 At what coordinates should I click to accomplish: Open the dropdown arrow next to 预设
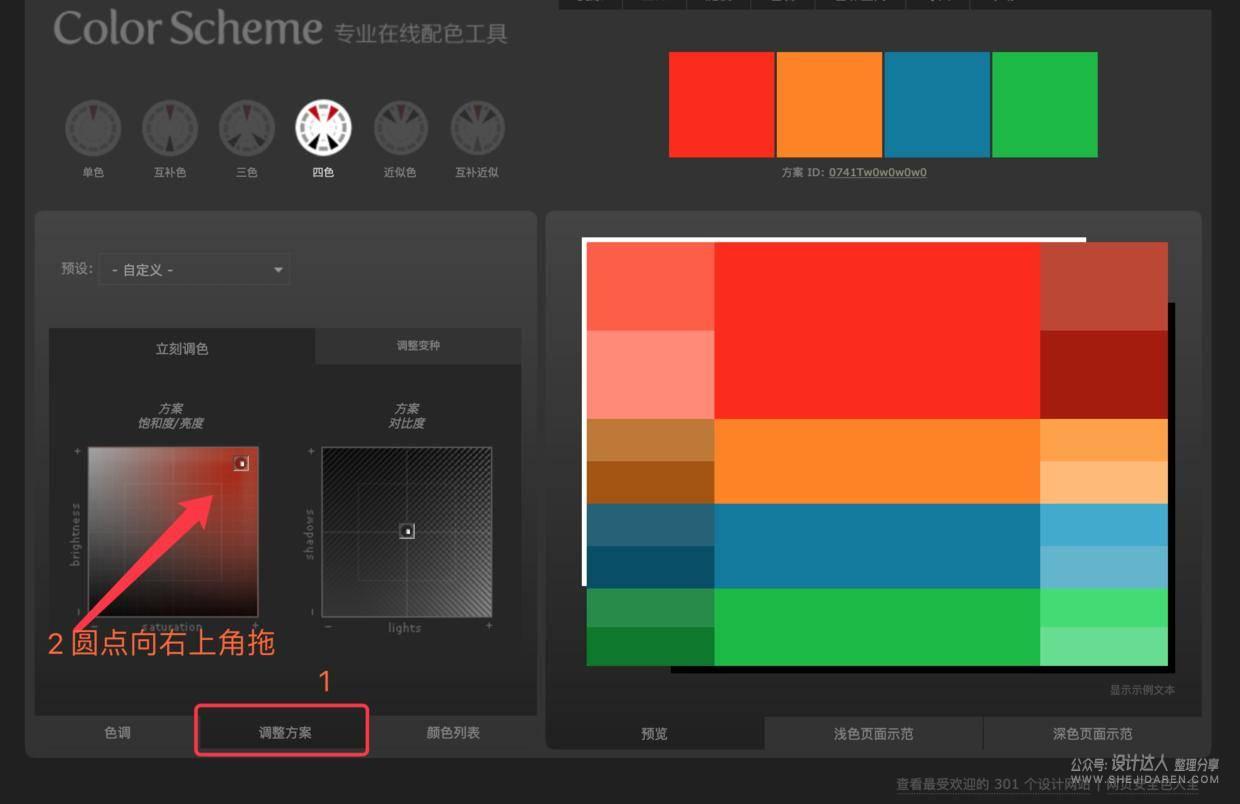pyautogui.click(x=277, y=269)
